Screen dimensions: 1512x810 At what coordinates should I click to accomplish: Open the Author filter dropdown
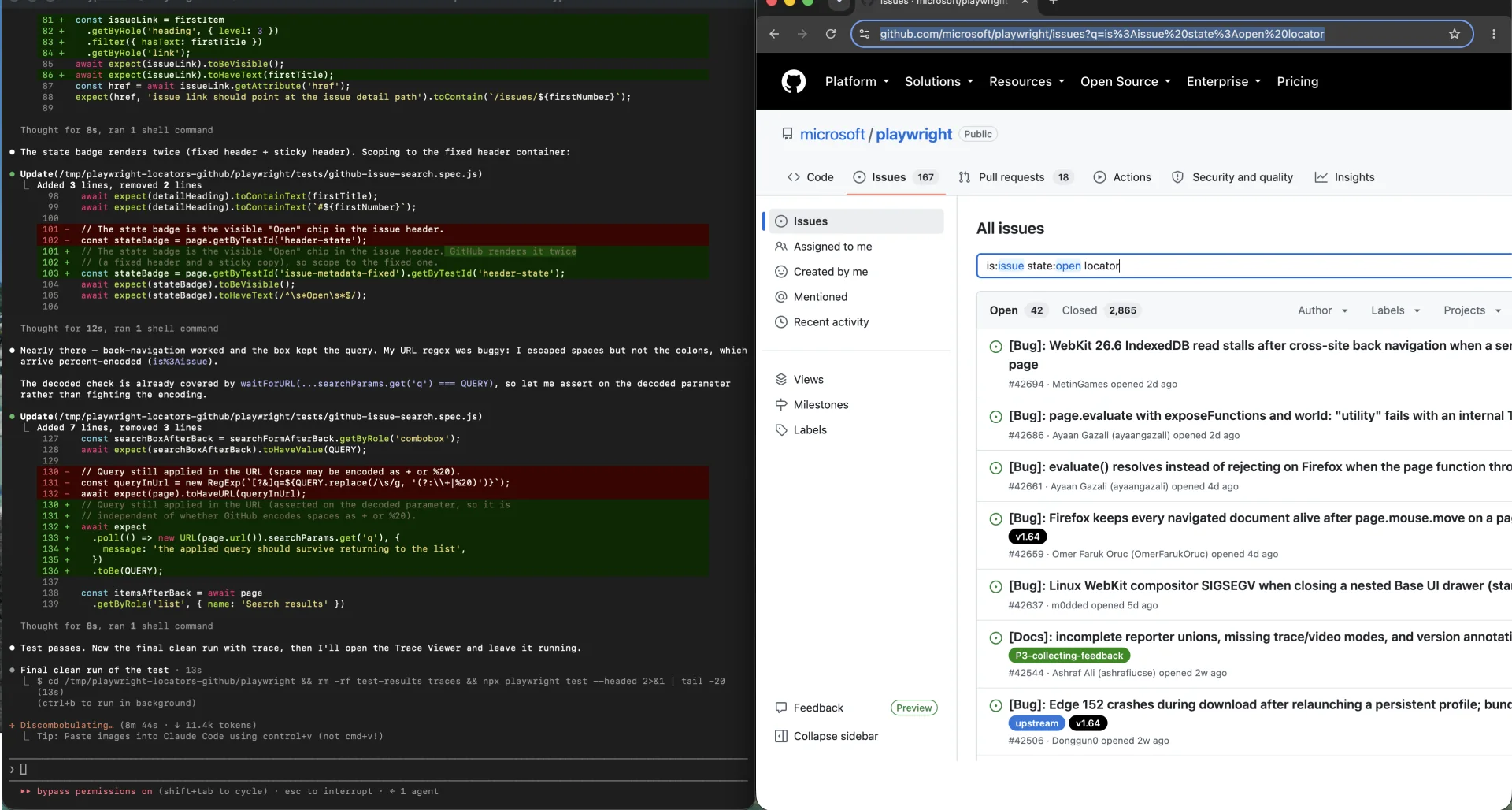[1323, 310]
